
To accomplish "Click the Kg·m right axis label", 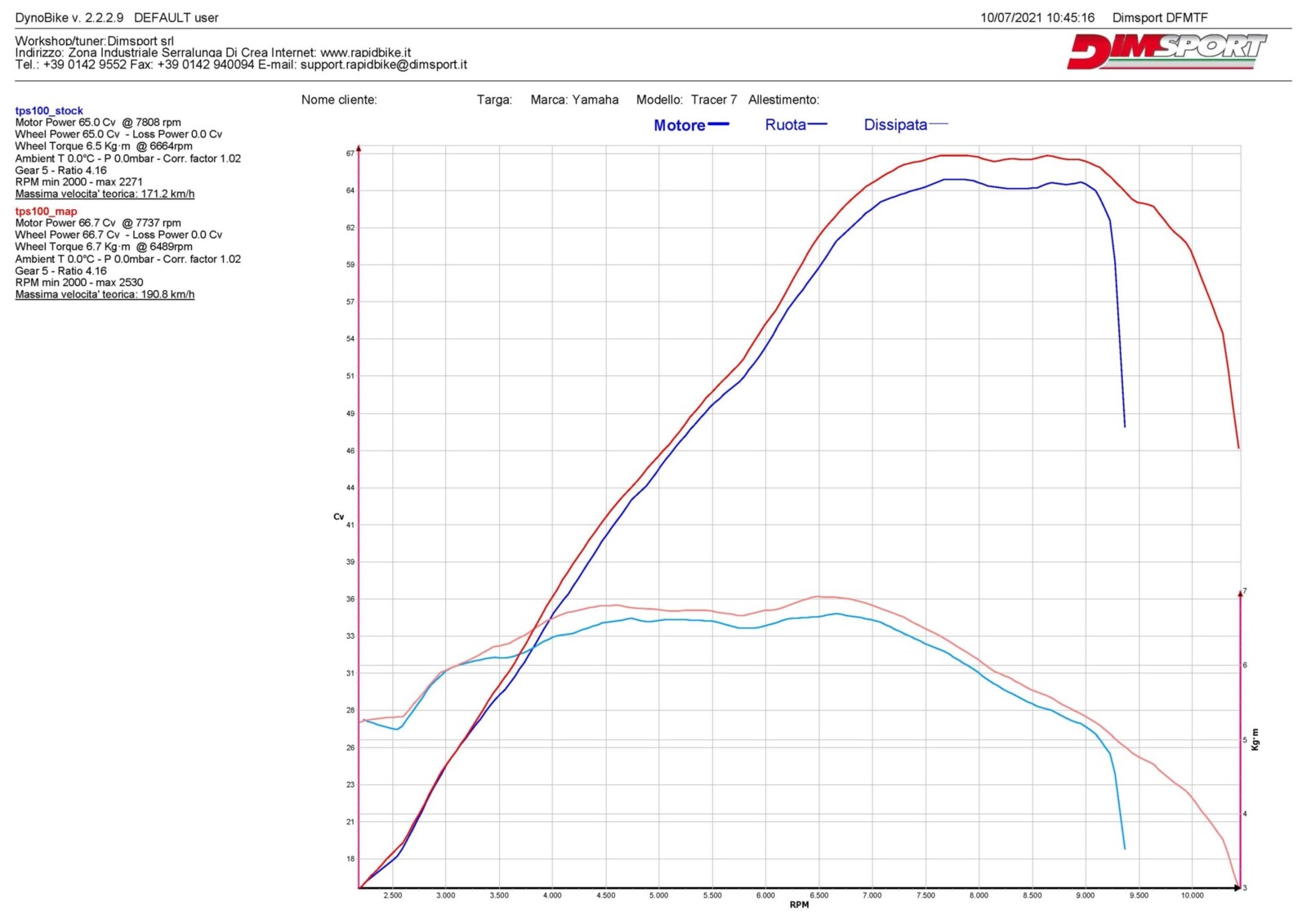I will coord(1256,739).
